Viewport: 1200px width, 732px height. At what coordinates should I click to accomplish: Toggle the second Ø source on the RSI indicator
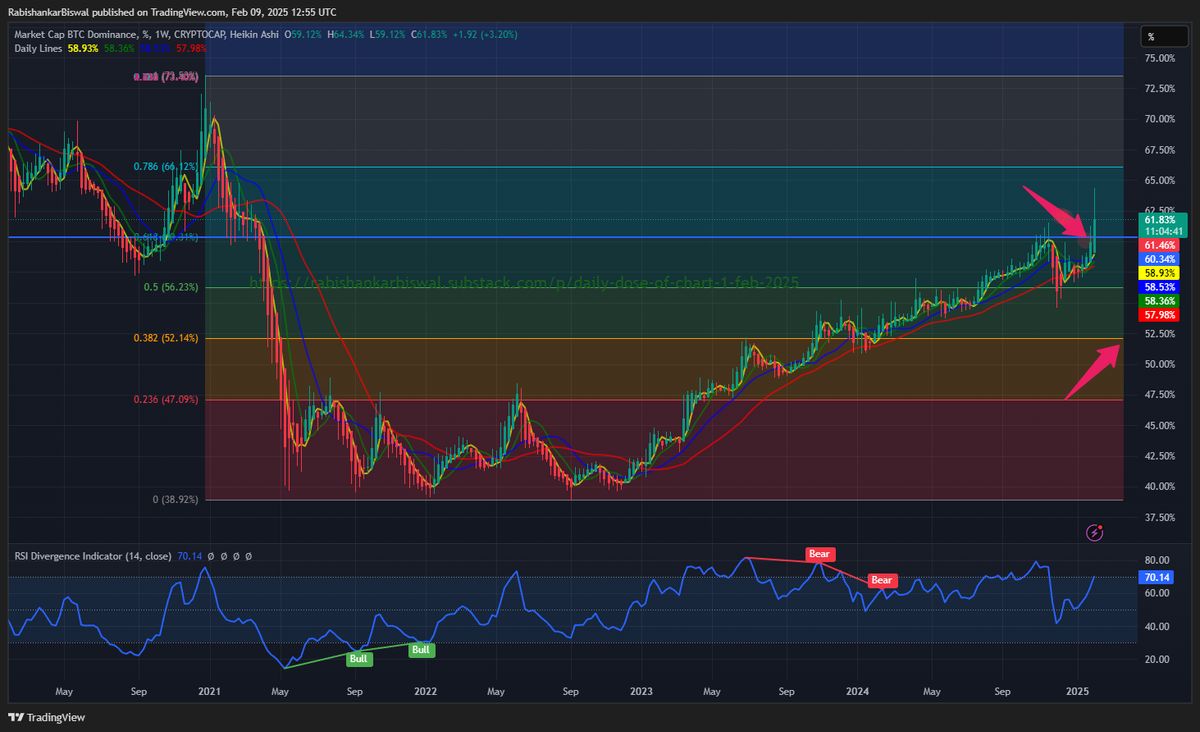pyautogui.click(x=223, y=556)
